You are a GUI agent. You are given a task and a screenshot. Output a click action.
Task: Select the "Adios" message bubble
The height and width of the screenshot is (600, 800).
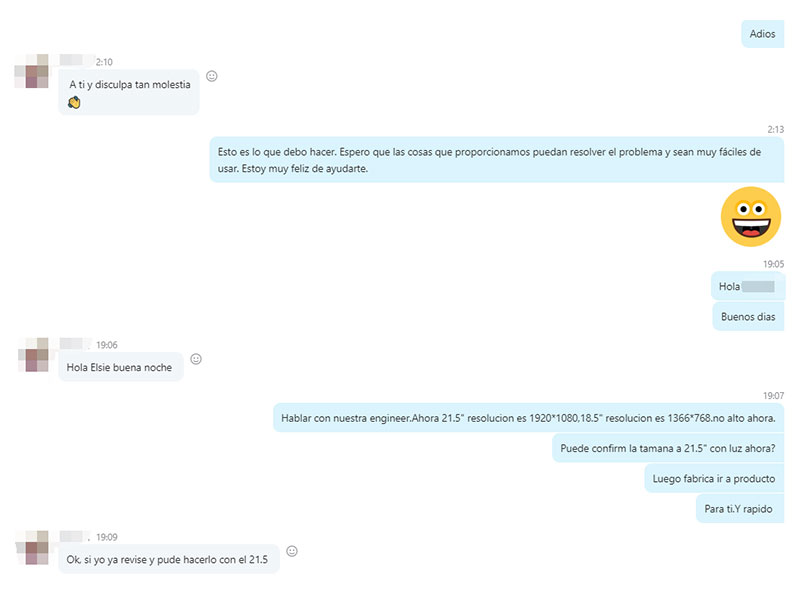coord(762,35)
